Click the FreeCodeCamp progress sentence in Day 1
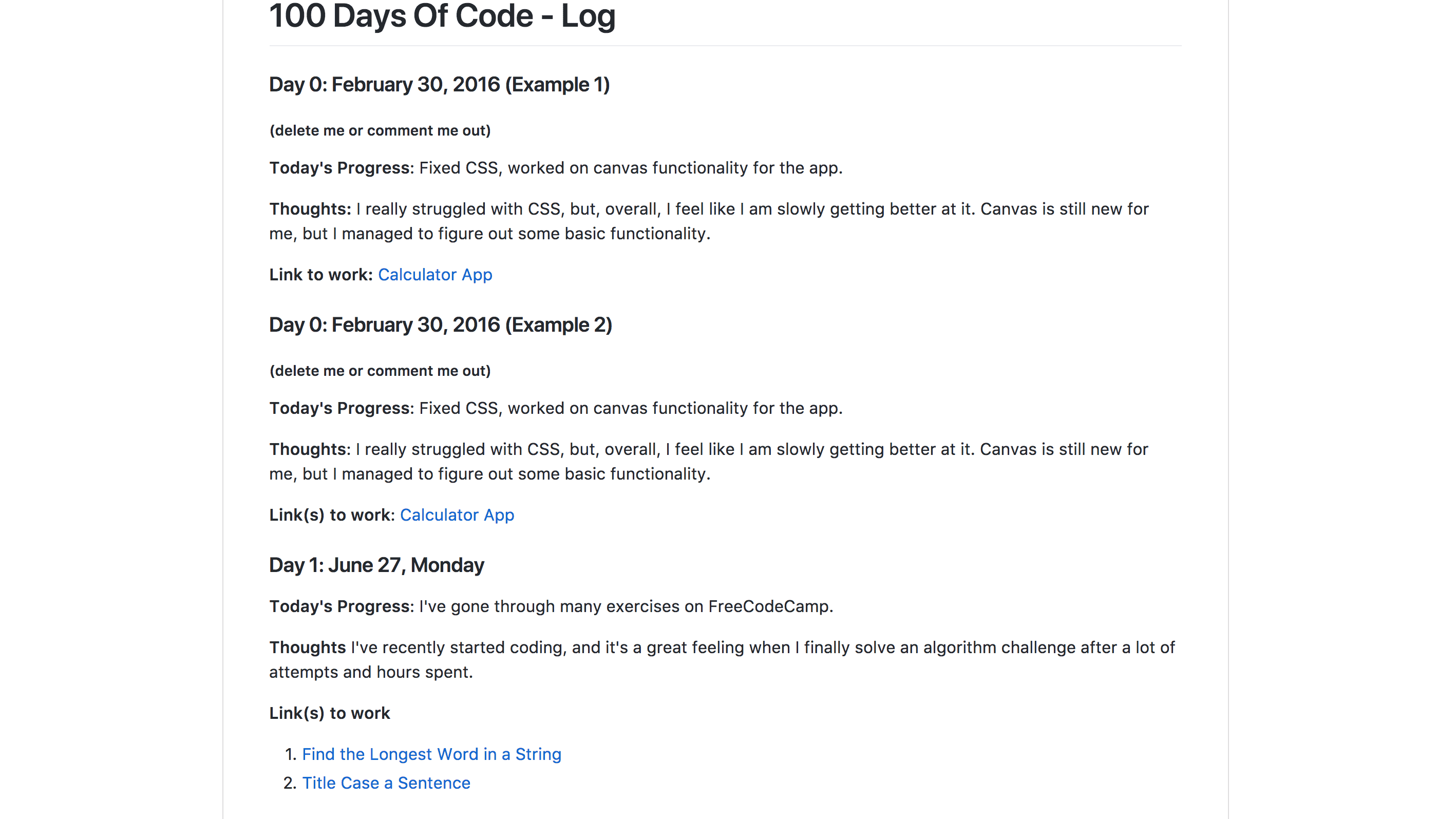This screenshot has height=819, width=1456. click(626, 606)
